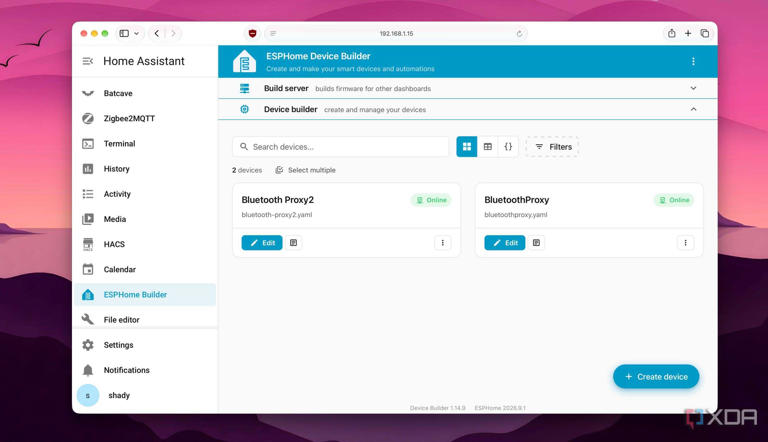
Task: Switch to YAML code view
Action: [508, 147]
